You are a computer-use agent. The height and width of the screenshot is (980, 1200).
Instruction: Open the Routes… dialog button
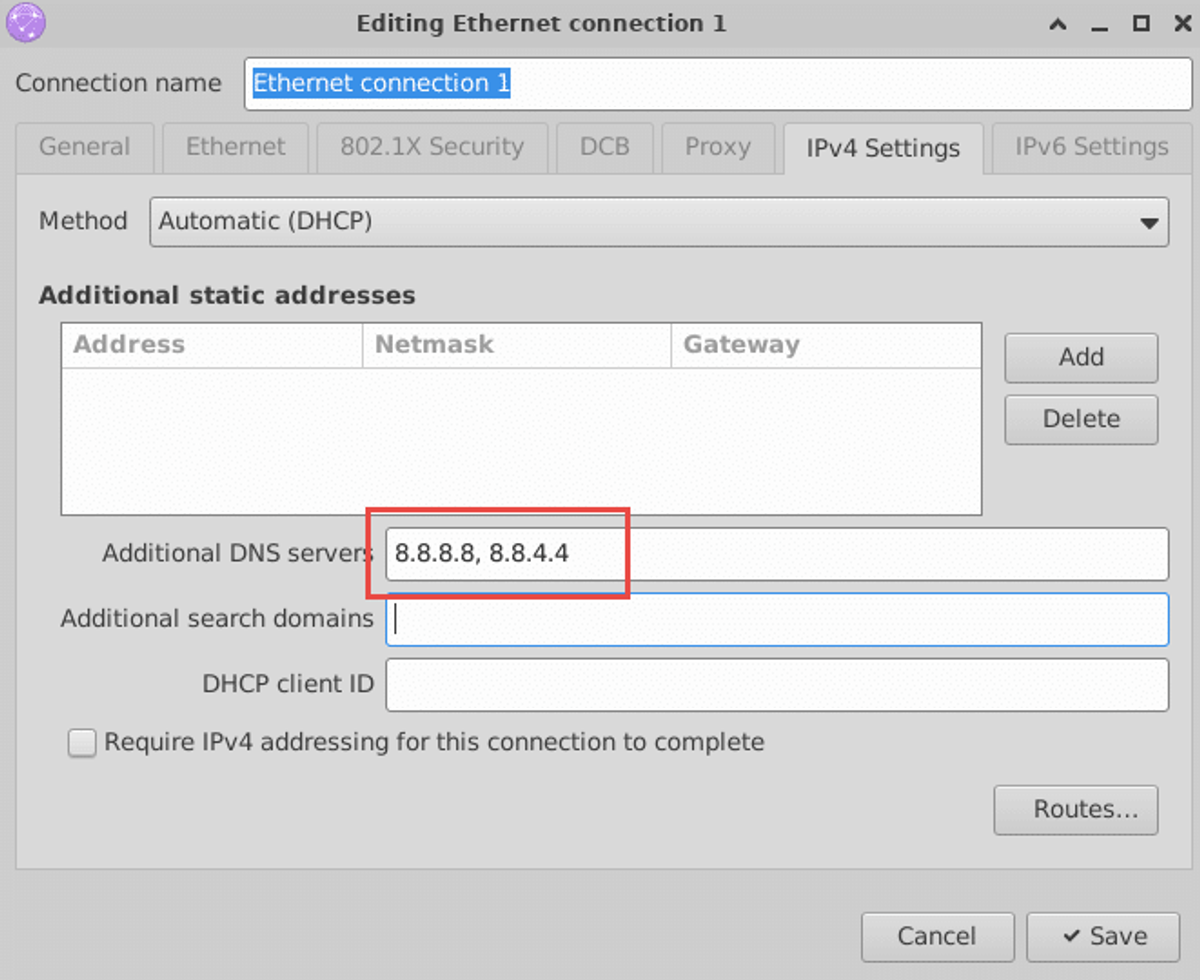tap(1076, 810)
